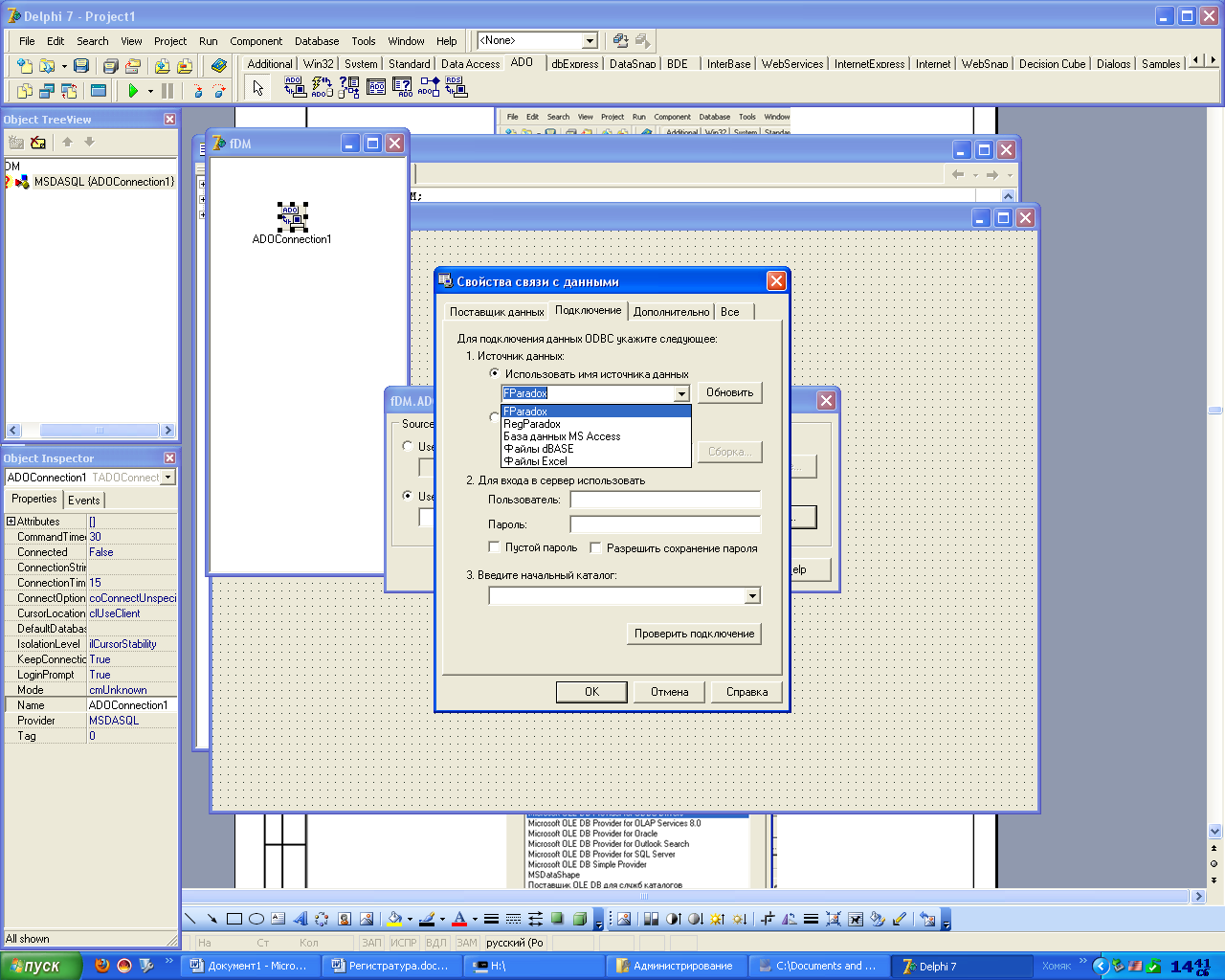Click the Open Project toolbar icon
Screen dimensions: 1225x980
[x=133, y=66]
